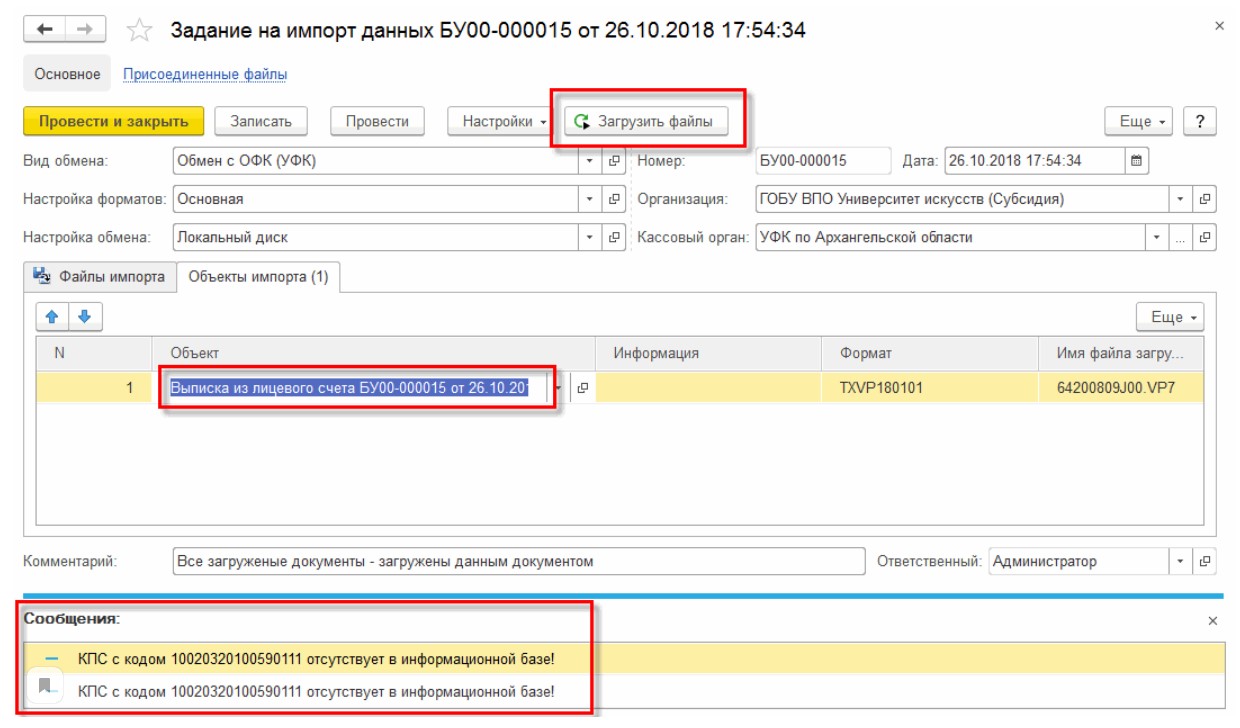1240x728 pixels.
Task: Expand the Ответственный dropdown
Action: click(1181, 561)
